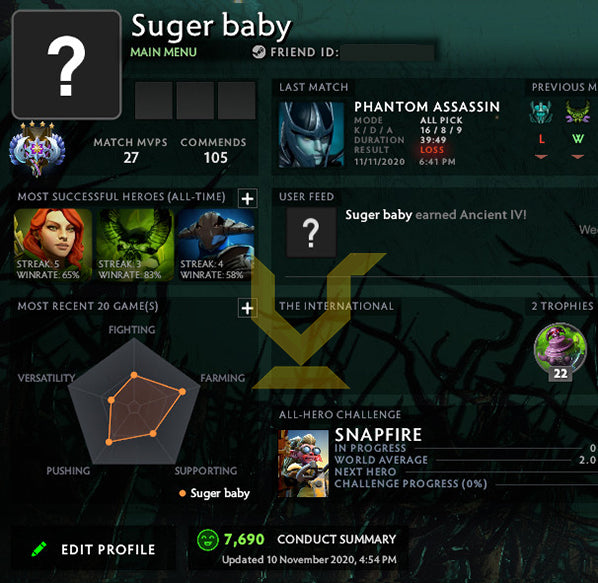This screenshot has width=598, height=583.
Task: Click the unknown profile avatar picture
Action: (x=67, y=65)
